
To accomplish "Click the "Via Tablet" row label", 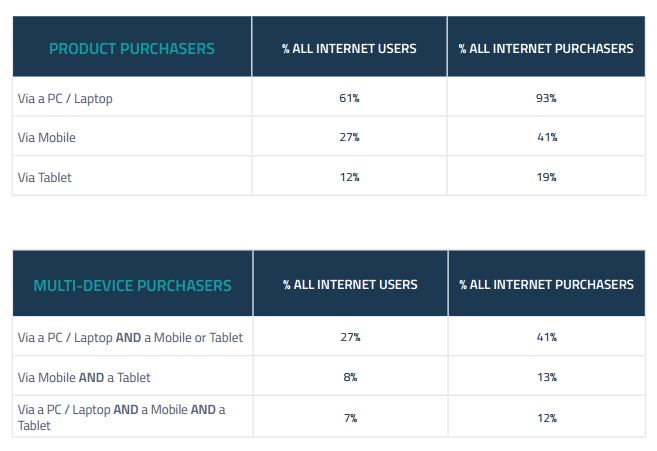I will (45, 177).
